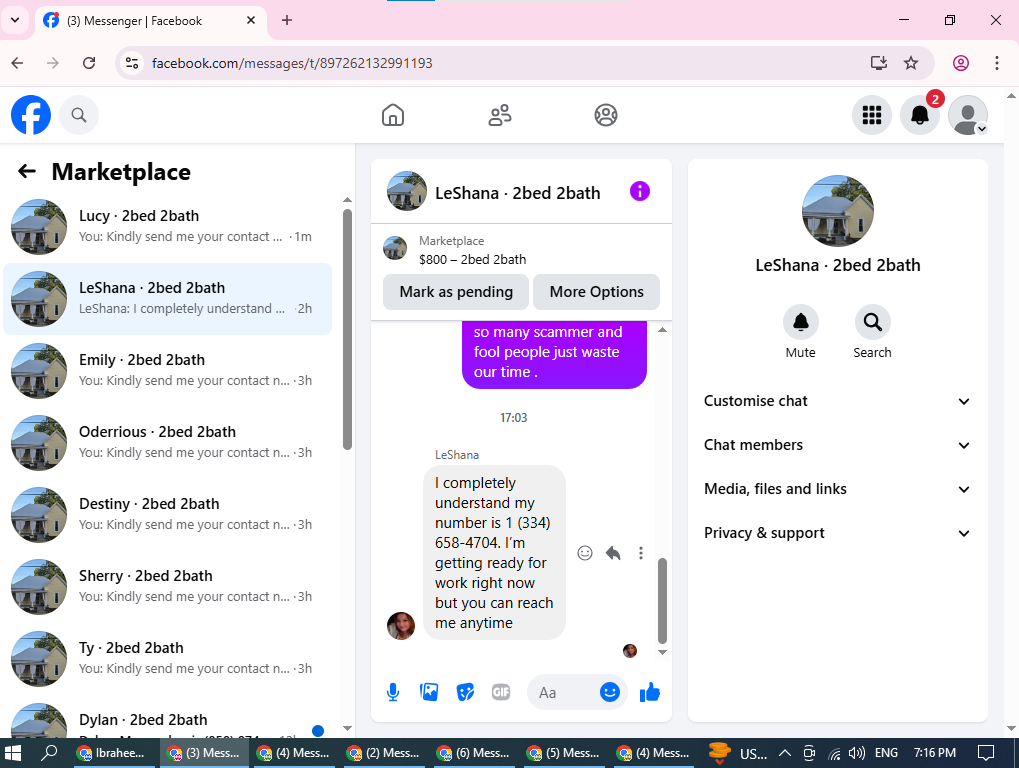This screenshot has width=1019, height=768.
Task: Open the Groups icon in top navigation
Action: (606, 115)
